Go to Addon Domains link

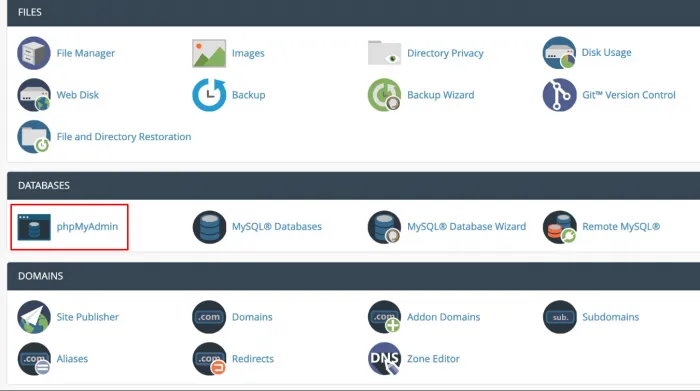click(x=444, y=317)
